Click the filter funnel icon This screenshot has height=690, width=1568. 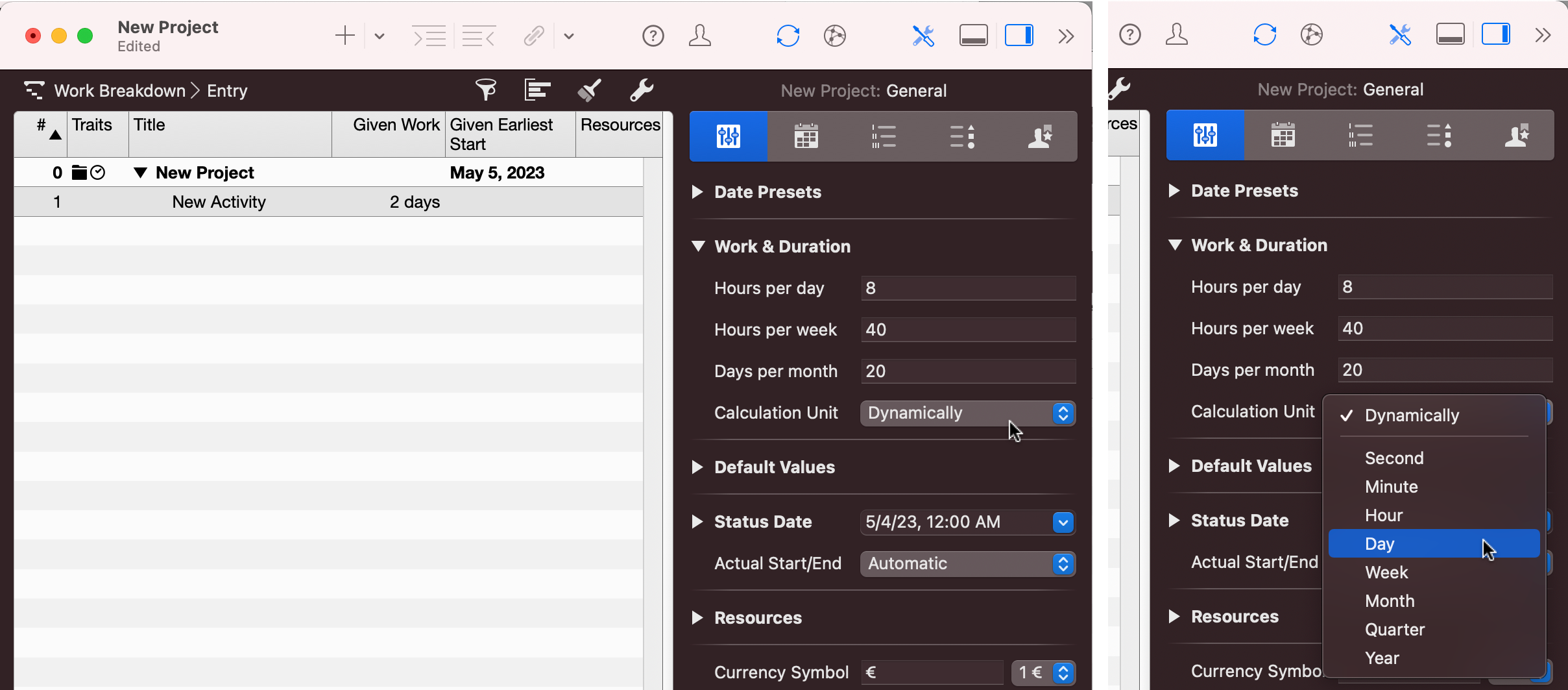click(485, 90)
